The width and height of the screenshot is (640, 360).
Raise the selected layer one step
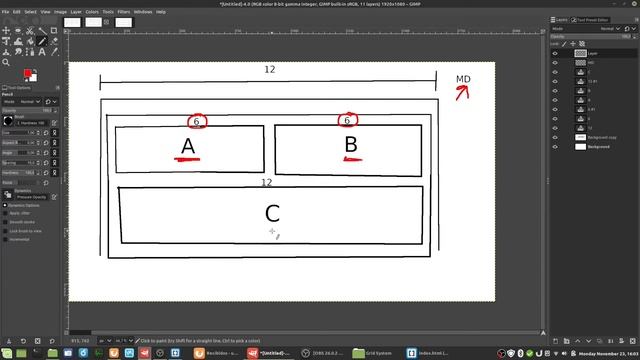(x=578, y=341)
